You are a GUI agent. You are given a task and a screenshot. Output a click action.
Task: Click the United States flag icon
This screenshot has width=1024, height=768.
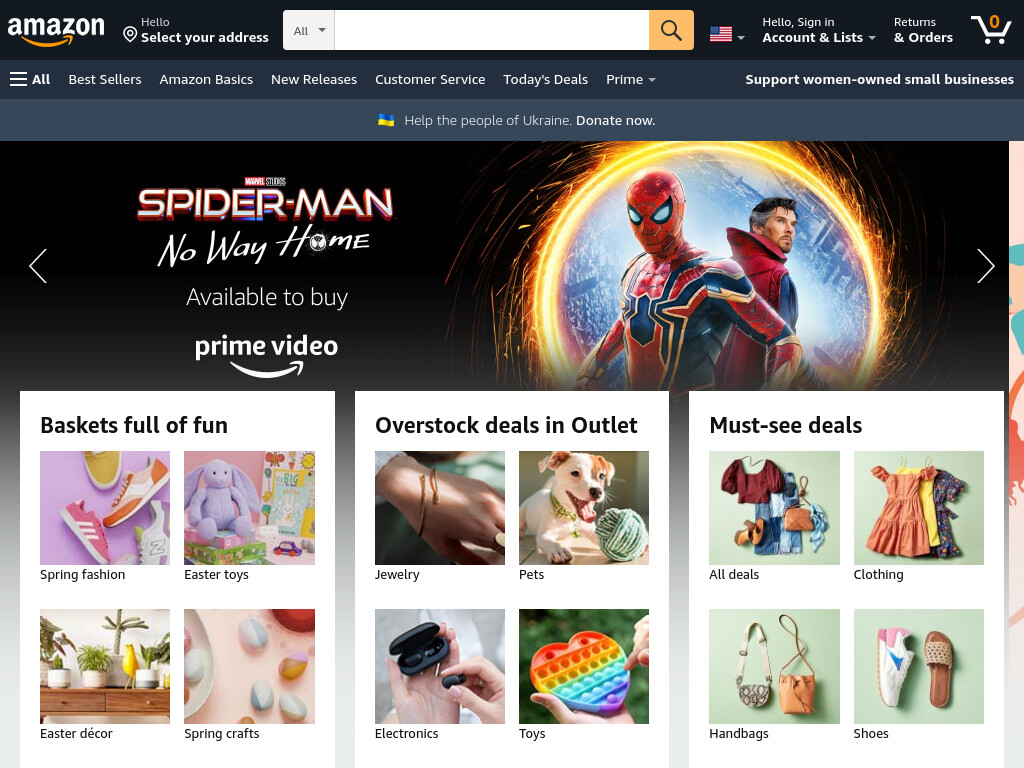[720, 34]
